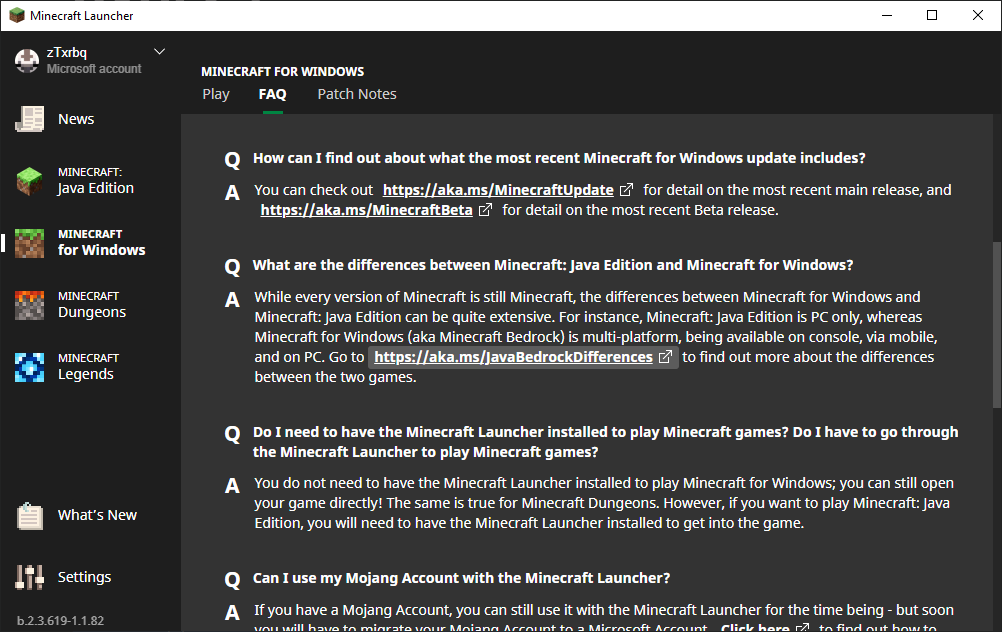The width and height of the screenshot is (1002, 632).
Task: Click the zTxrbq account avatar
Action: 27,60
